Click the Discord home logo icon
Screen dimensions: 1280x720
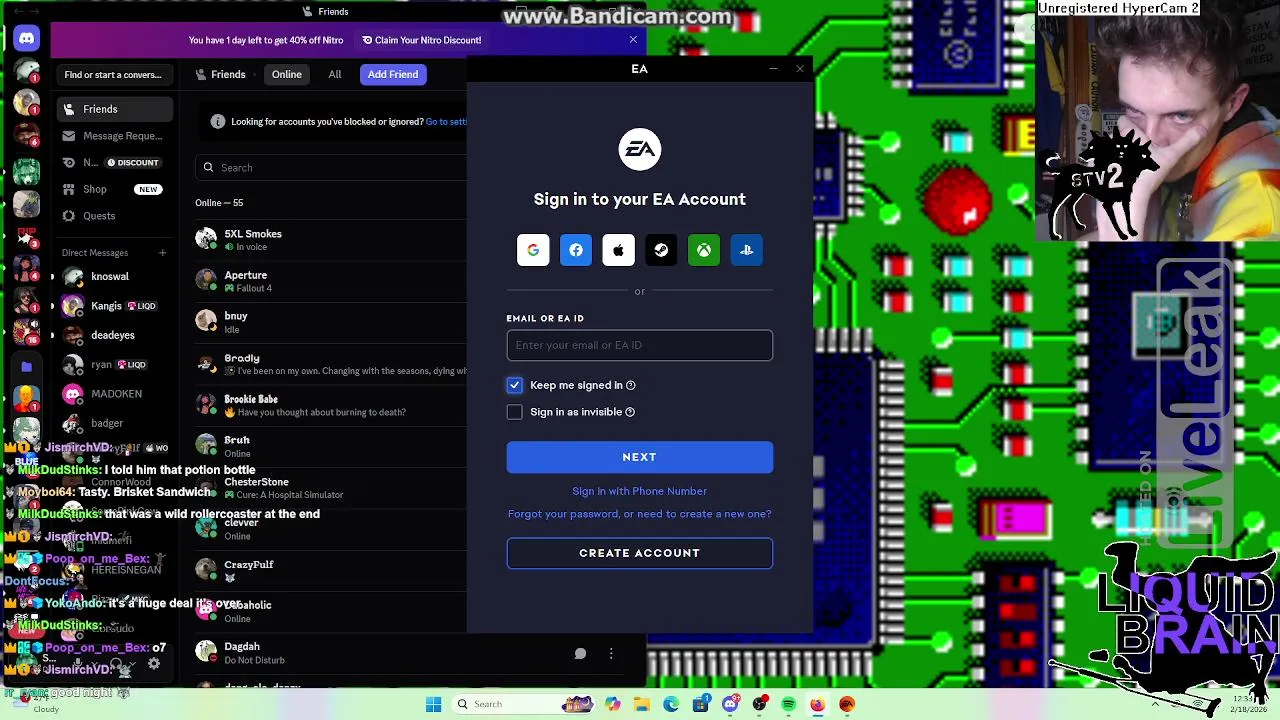click(27, 38)
